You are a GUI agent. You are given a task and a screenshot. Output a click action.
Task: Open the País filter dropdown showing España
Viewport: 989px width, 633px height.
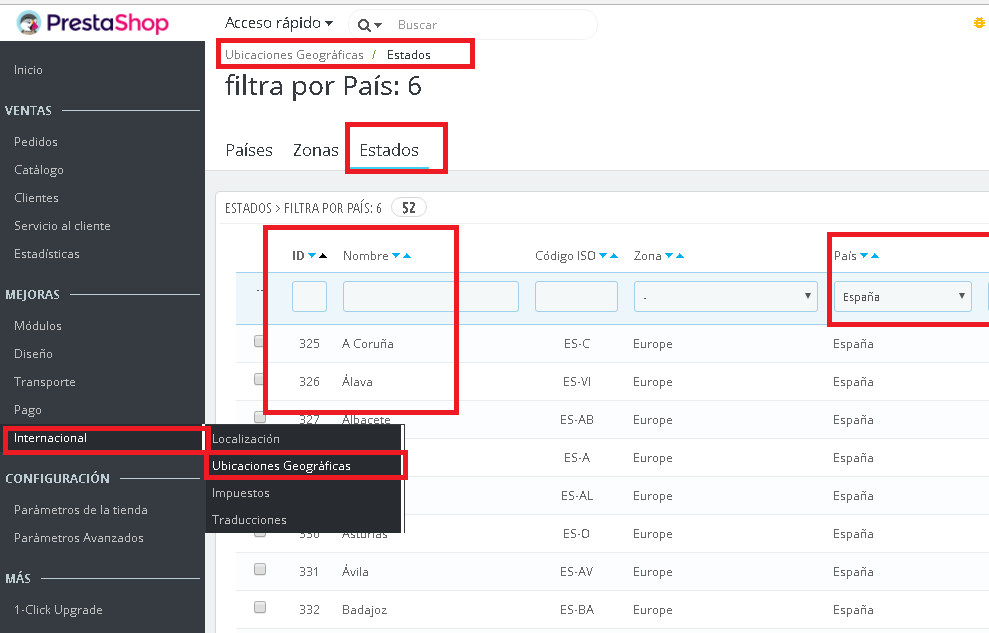[x=902, y=297]
